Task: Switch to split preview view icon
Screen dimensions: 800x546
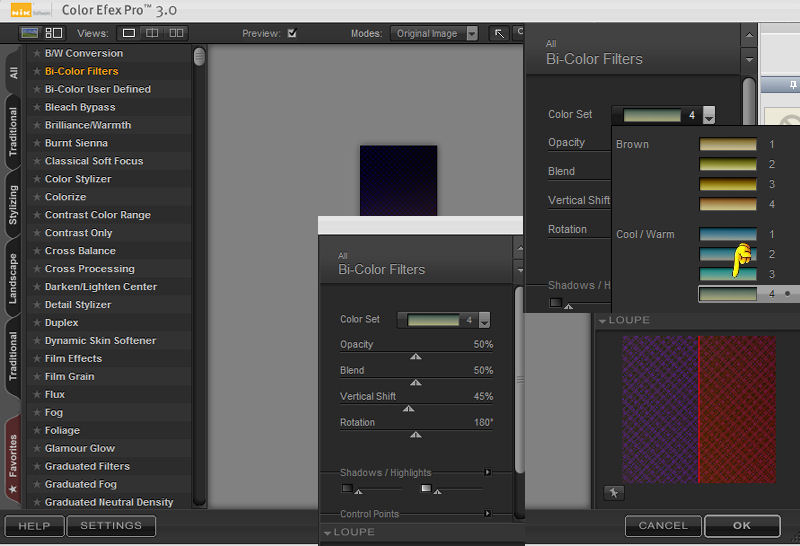Action: pos(151,33)
